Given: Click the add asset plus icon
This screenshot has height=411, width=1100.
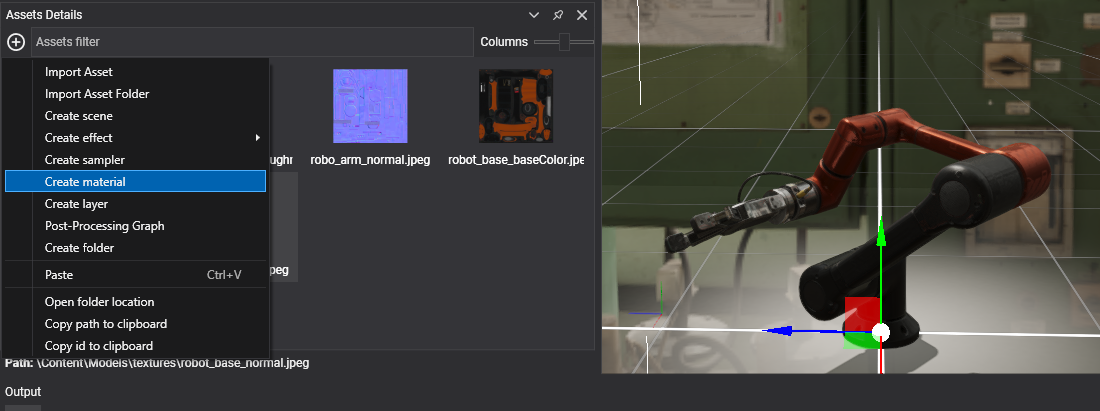Looking at the screenshot, I should 16,42.
